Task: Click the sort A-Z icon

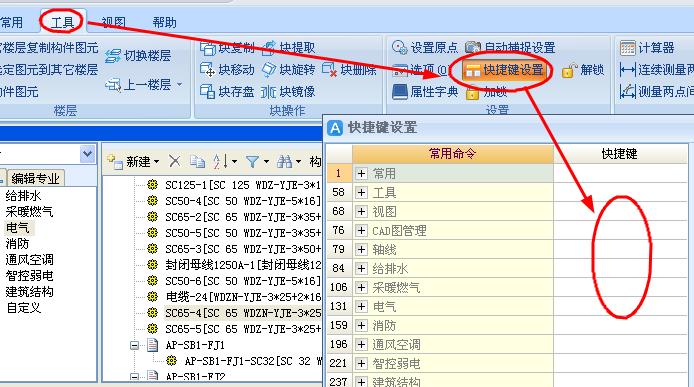Action: pyautogui.click(x=220, y=162)
